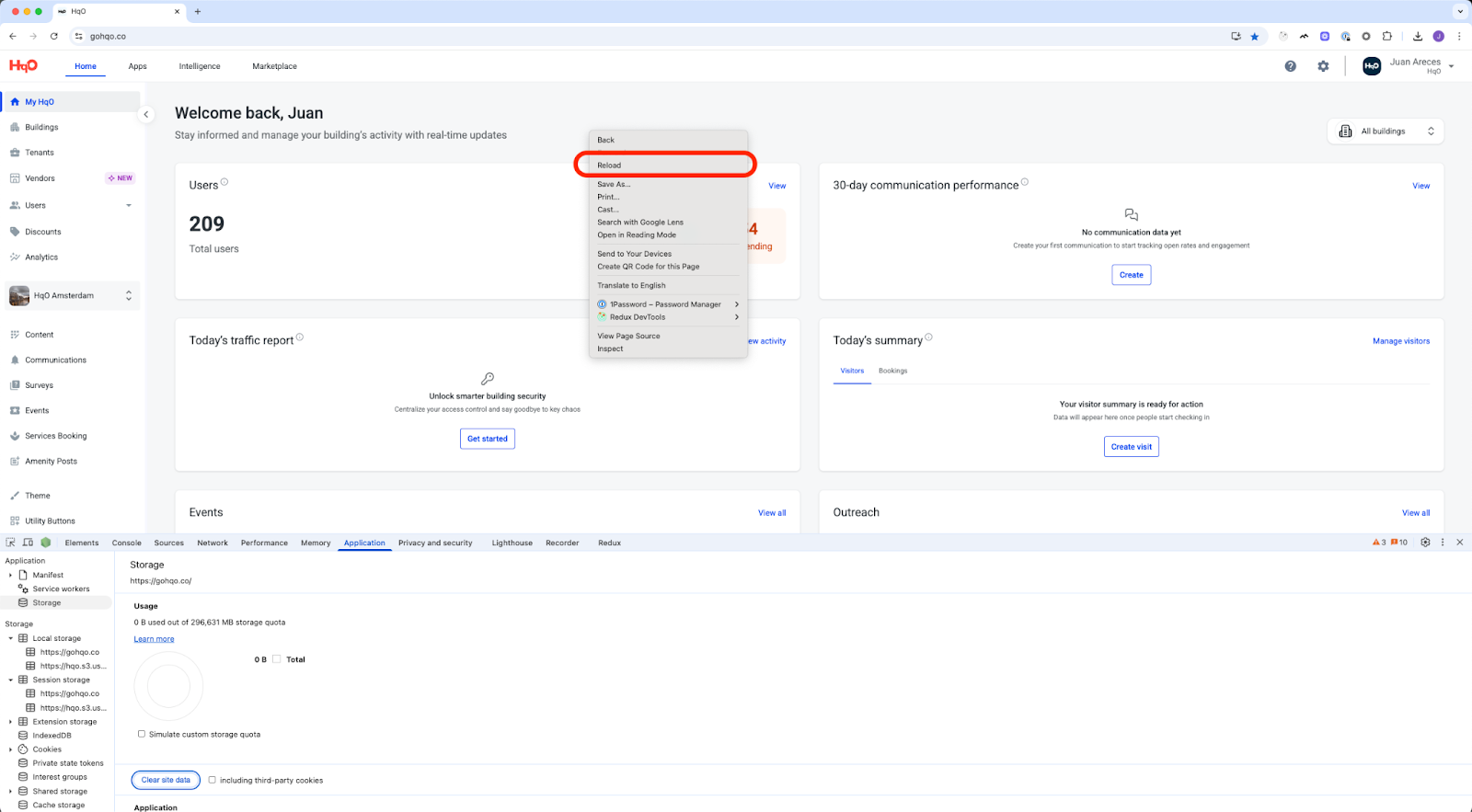Click the Create visit button
The image size is (1472, 812).
point(1131,447)
